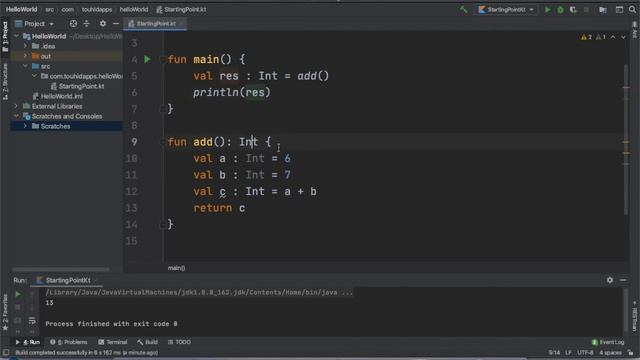640x360 pixels.
Task: Toggle soft-wrap in the Run console
Action: pyautogui.click(x=32, y=321)
